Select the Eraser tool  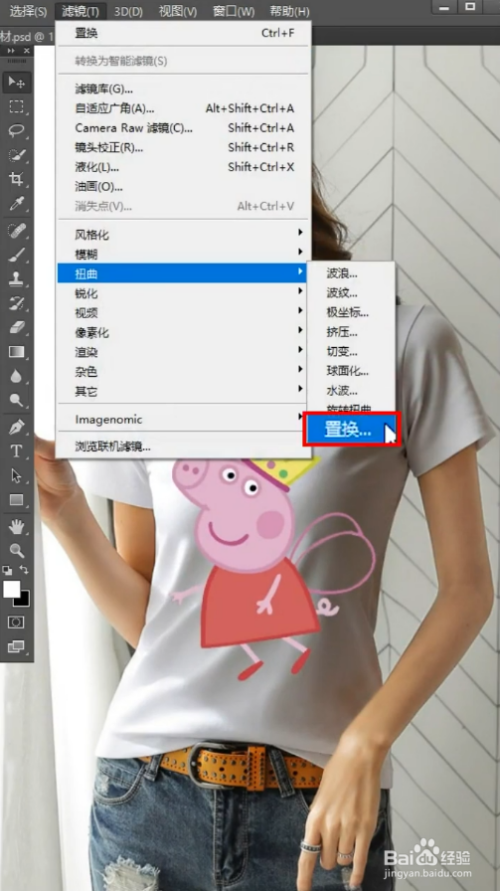click(x=16, y=327)
